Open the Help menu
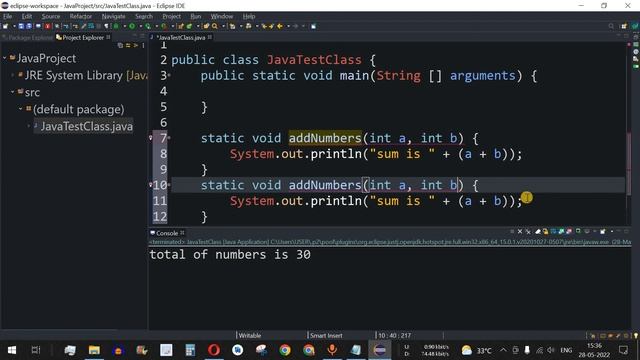Screen dimensions: 640x360 tap(249, 16)
